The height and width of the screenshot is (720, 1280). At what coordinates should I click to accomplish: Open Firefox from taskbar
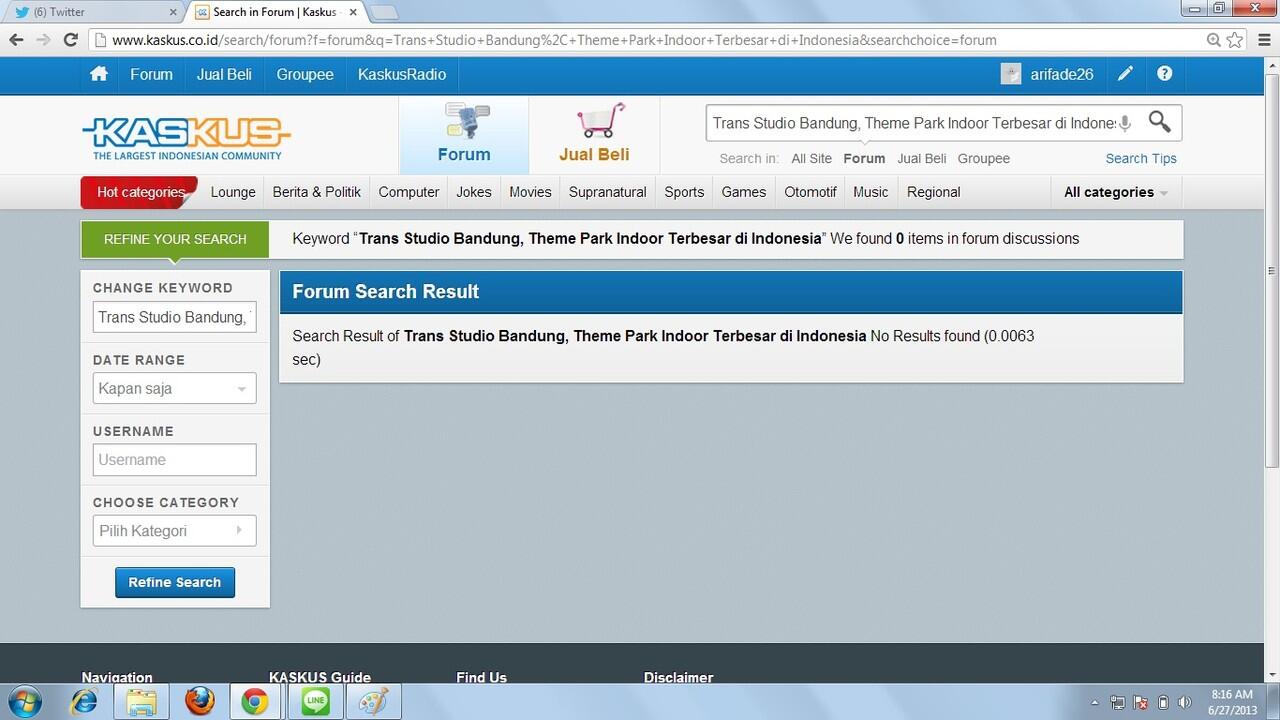point(199,702)
